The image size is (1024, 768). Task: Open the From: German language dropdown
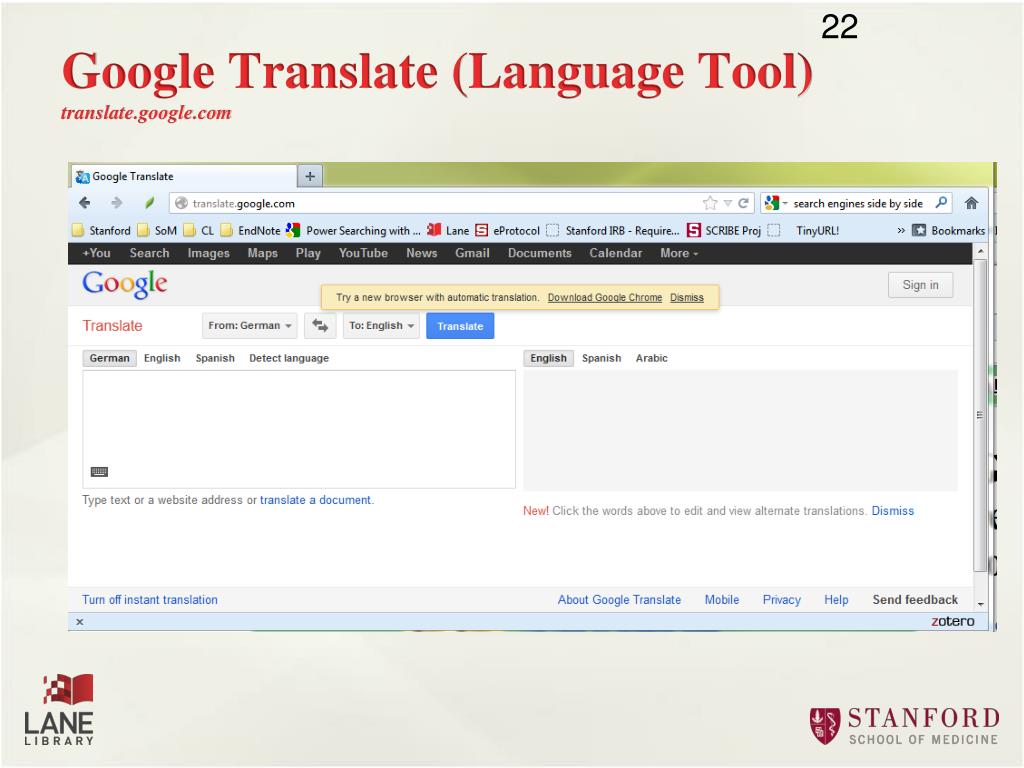point(249,325)
